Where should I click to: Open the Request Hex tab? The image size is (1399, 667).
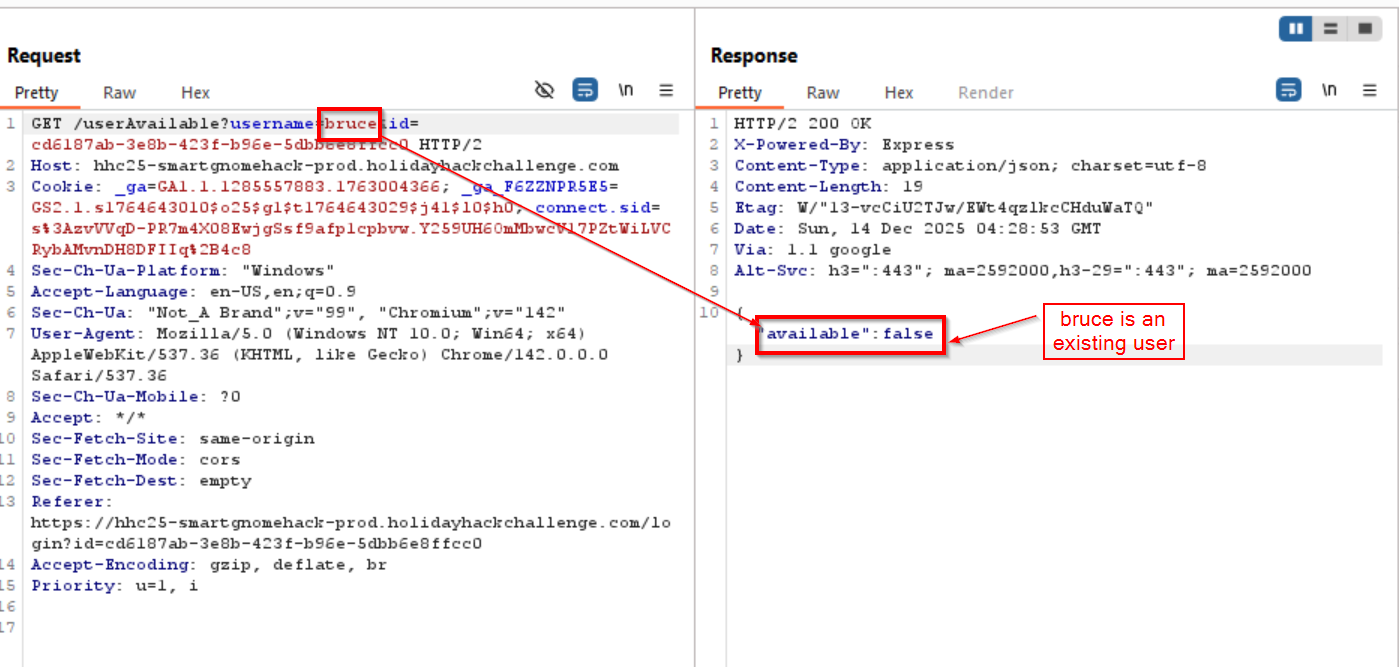coord(195,93)
